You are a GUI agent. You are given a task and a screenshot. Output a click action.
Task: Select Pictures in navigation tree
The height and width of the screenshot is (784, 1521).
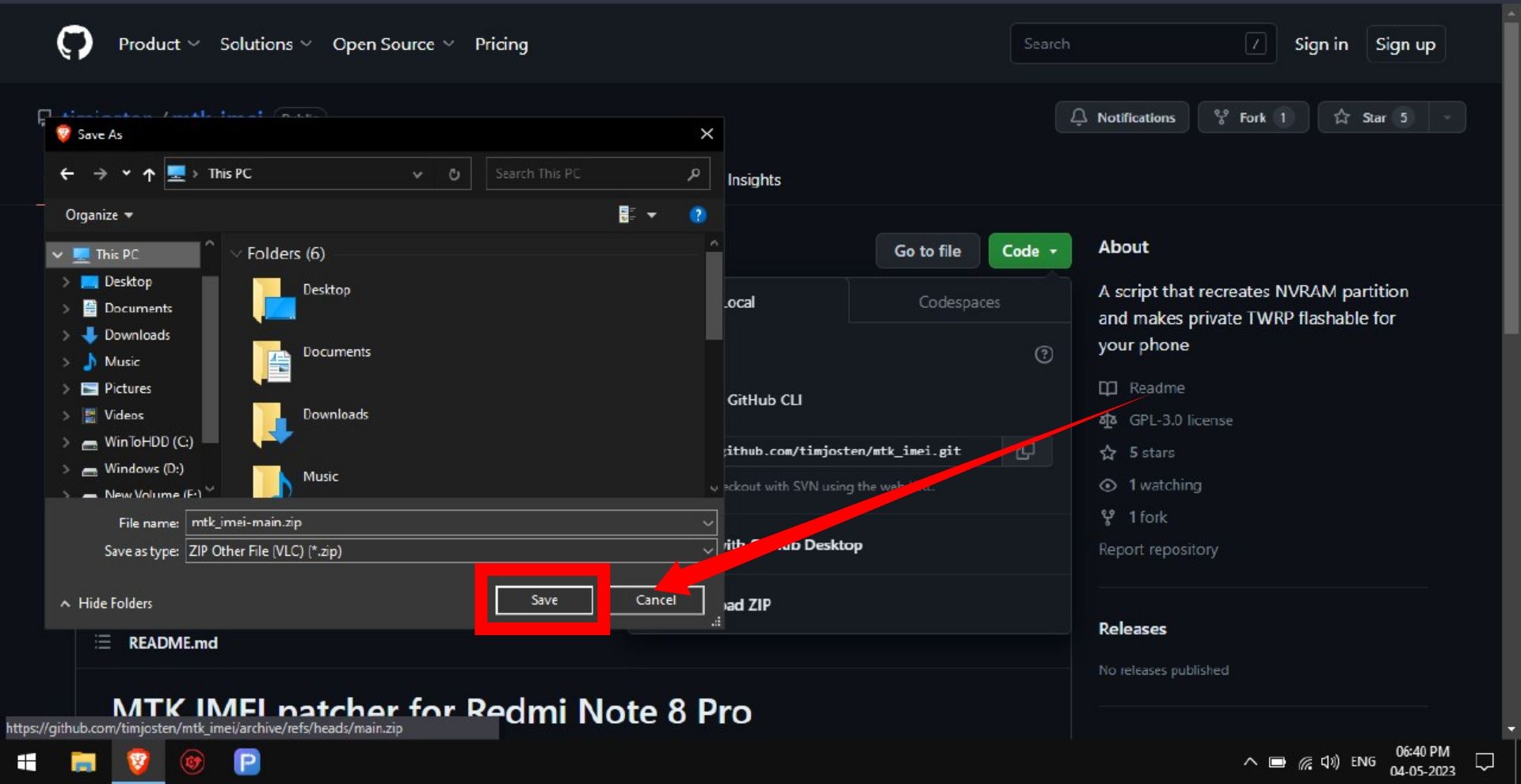click(x=128, y=388)
